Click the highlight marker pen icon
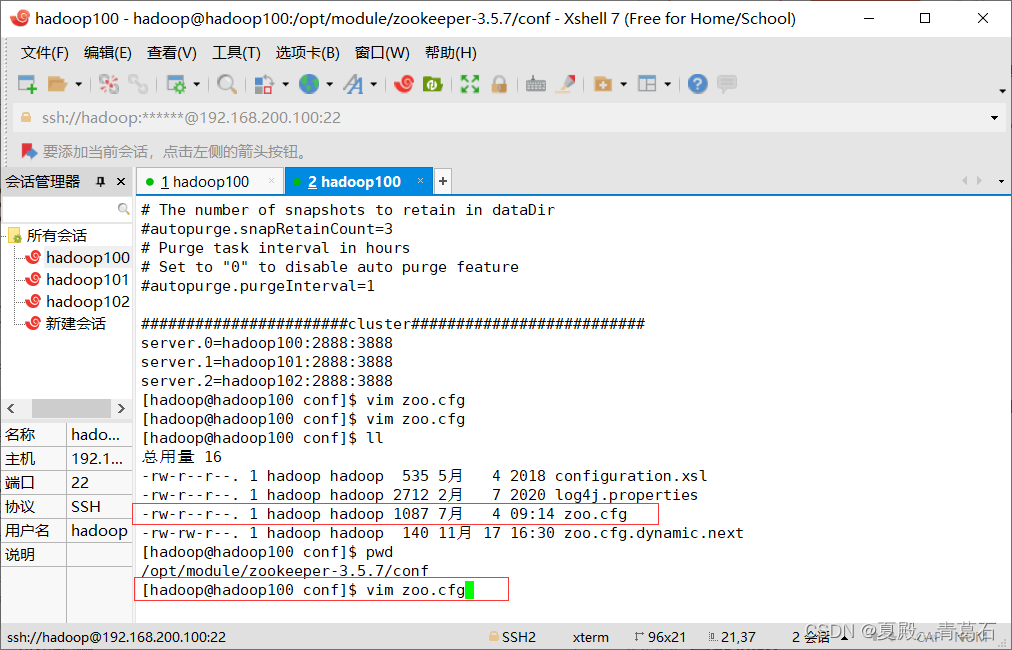 click(565, 84)
